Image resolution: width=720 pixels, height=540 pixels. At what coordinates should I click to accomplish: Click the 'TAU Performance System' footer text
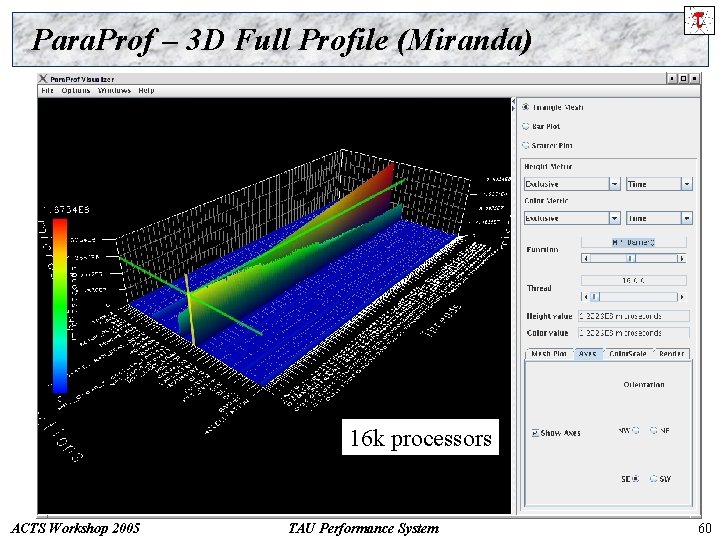364,529
